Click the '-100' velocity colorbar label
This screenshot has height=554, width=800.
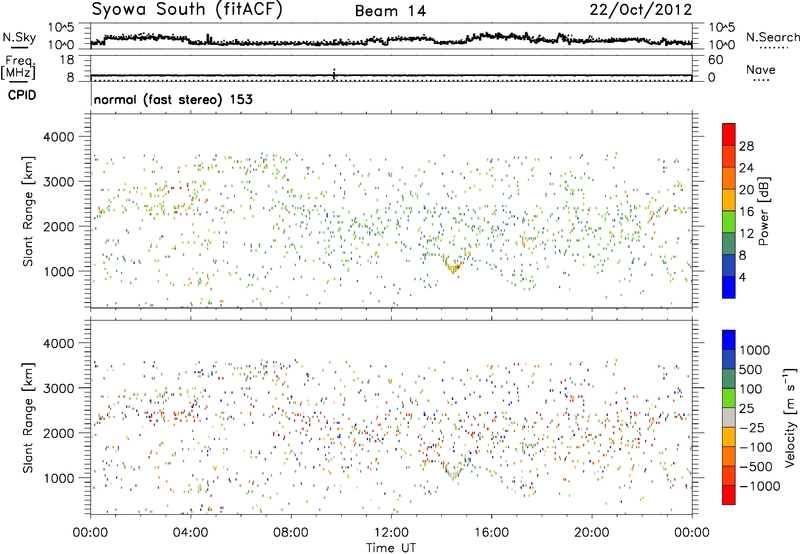tap(756, 447)
